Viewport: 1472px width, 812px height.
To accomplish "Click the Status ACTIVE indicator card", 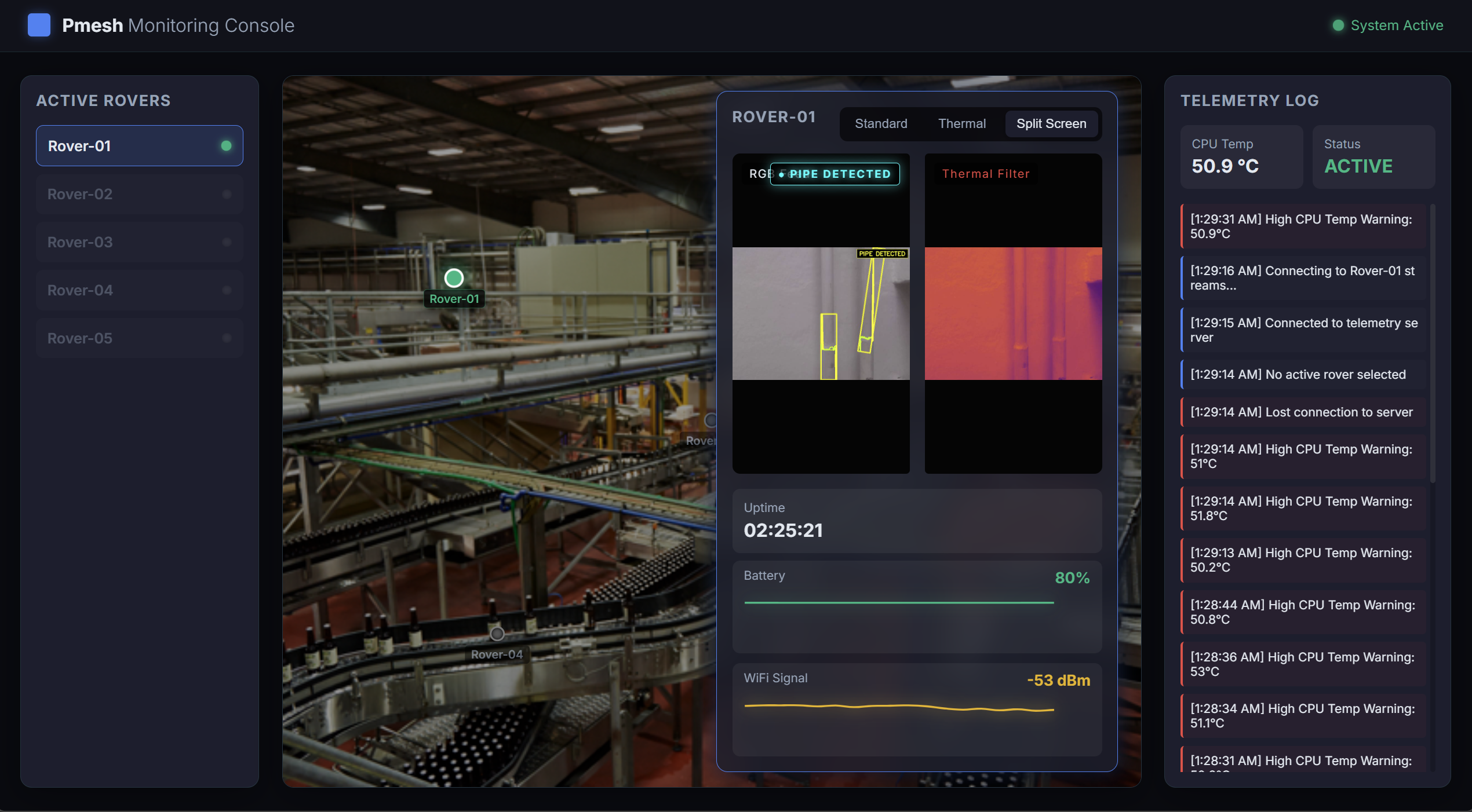I will coord(1373,157).
